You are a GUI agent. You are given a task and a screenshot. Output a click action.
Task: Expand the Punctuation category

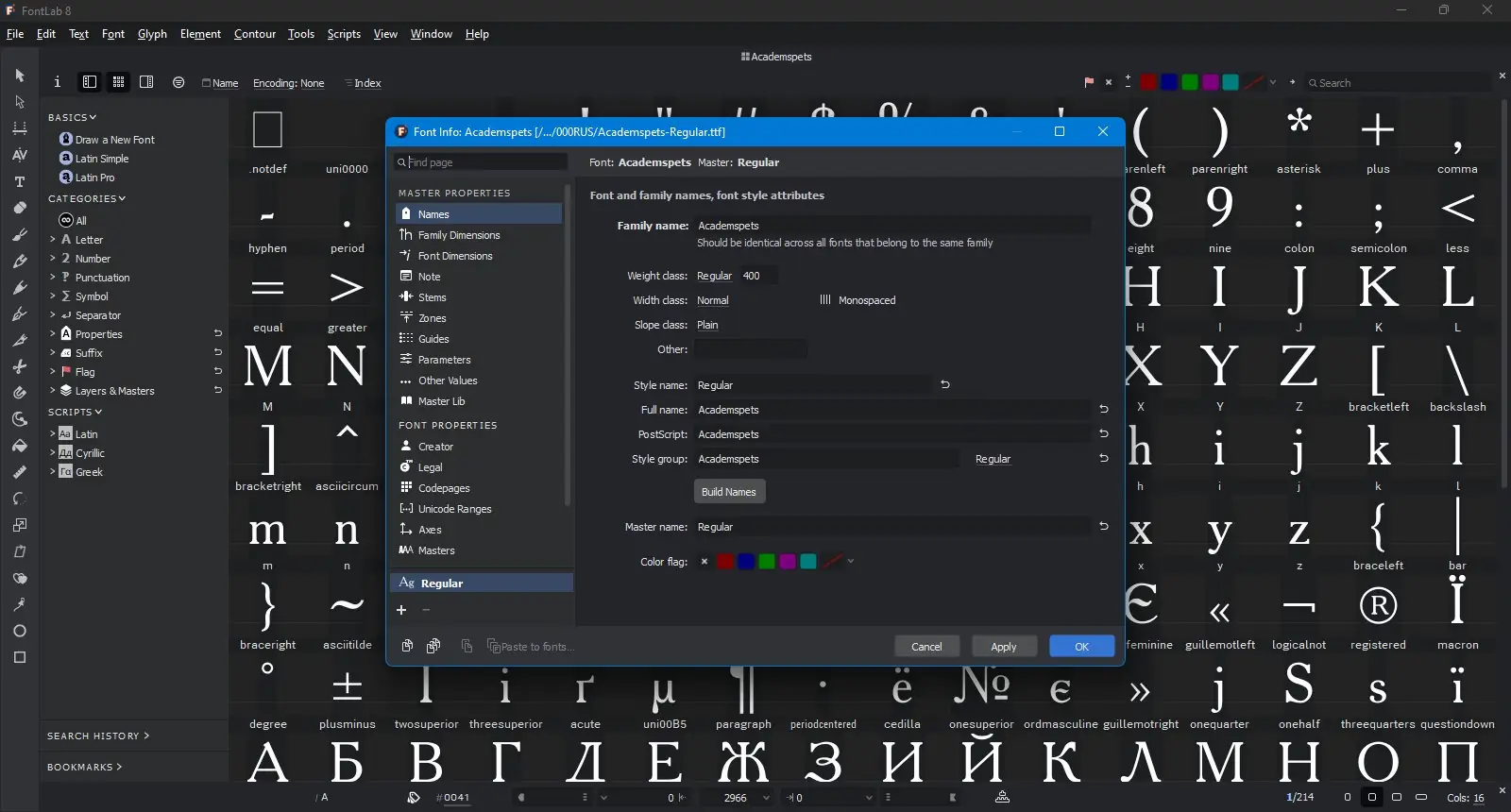coord(53,278)
